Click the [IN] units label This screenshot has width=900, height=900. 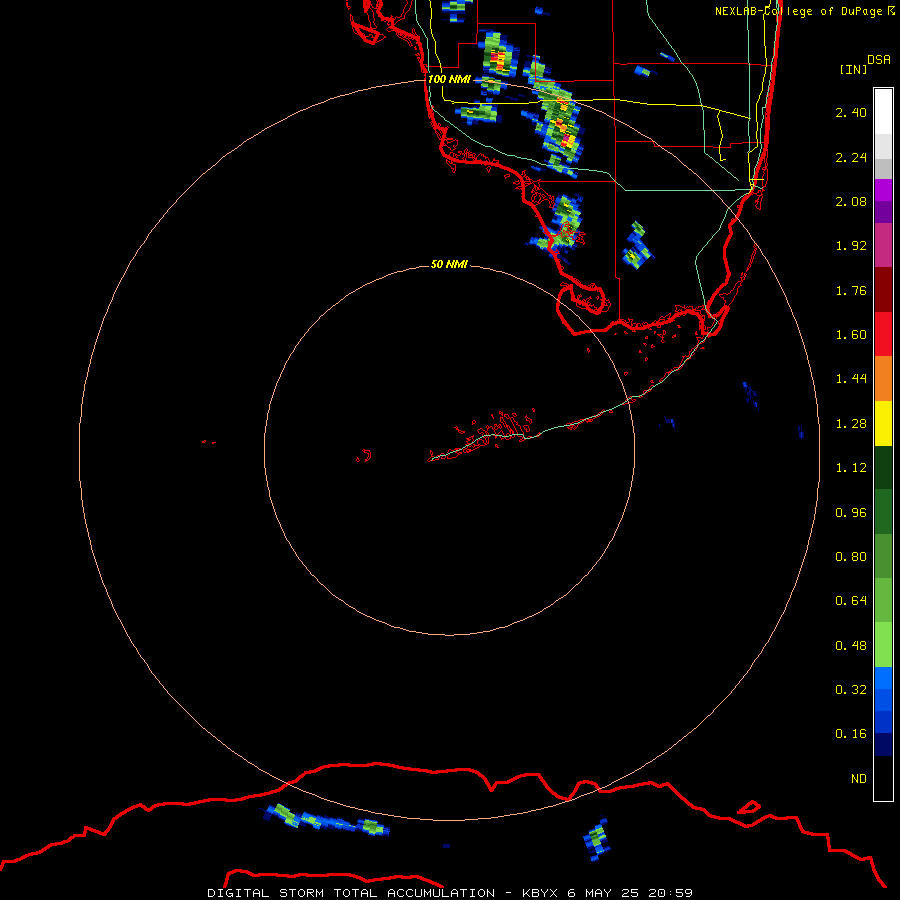point(853,69)
